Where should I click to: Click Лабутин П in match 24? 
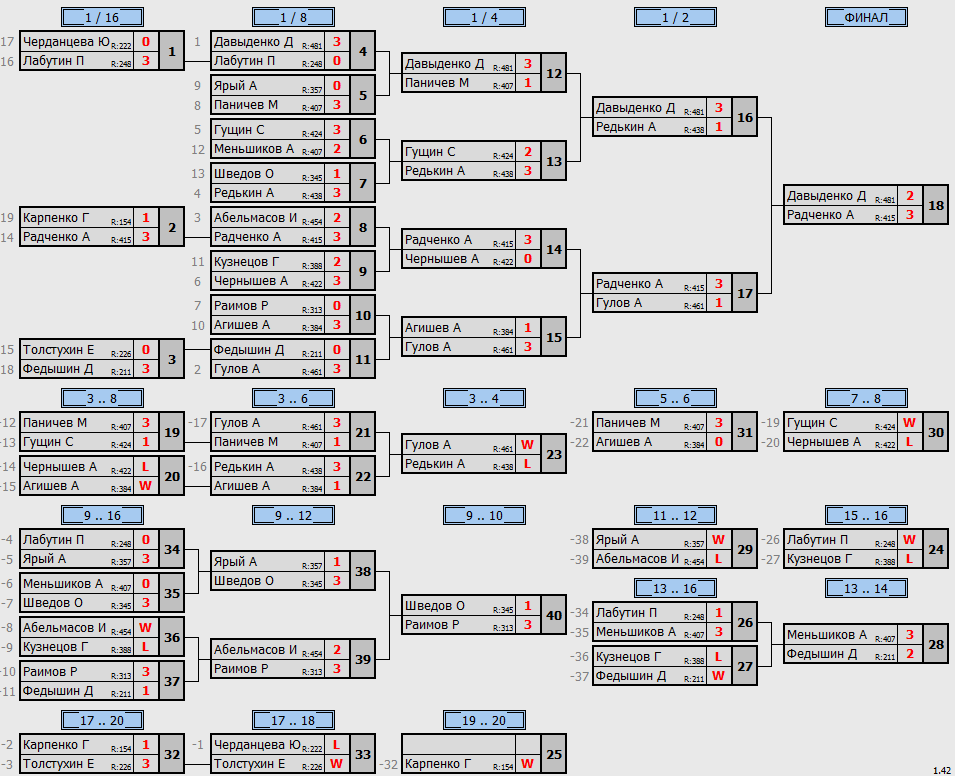tap(817, 540)
